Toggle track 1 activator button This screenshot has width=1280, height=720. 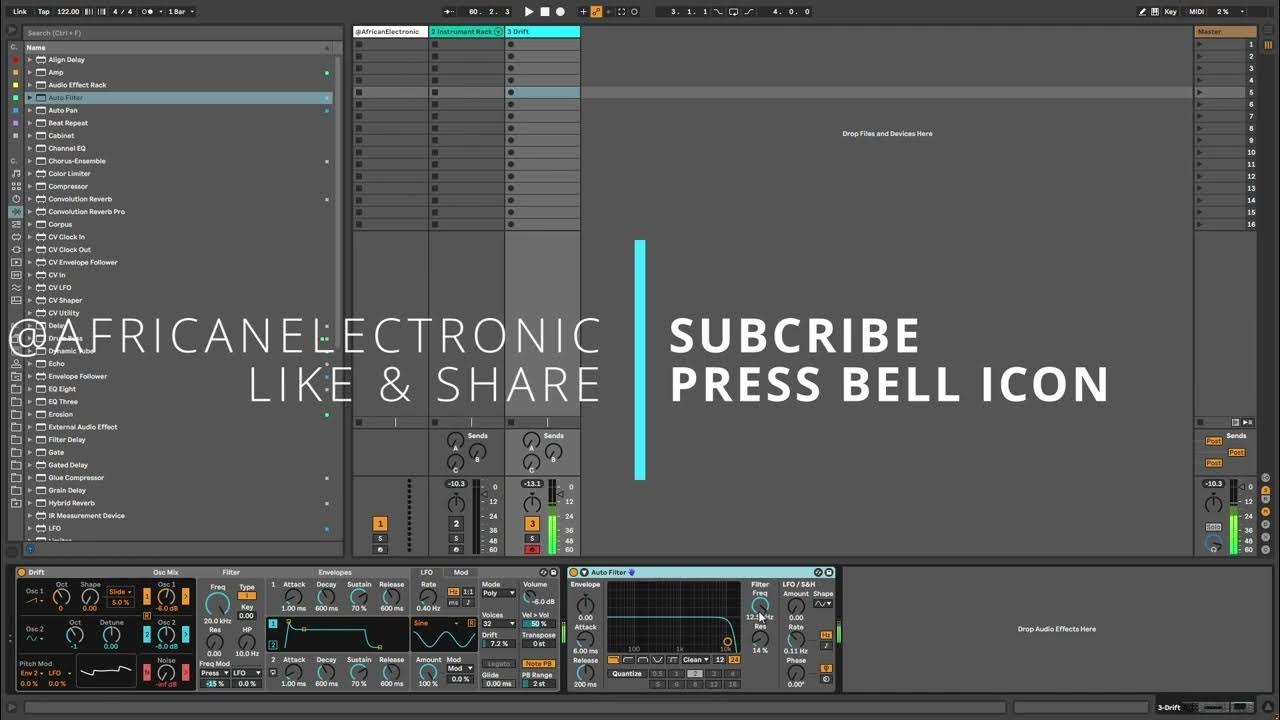(x=380, y=524)
